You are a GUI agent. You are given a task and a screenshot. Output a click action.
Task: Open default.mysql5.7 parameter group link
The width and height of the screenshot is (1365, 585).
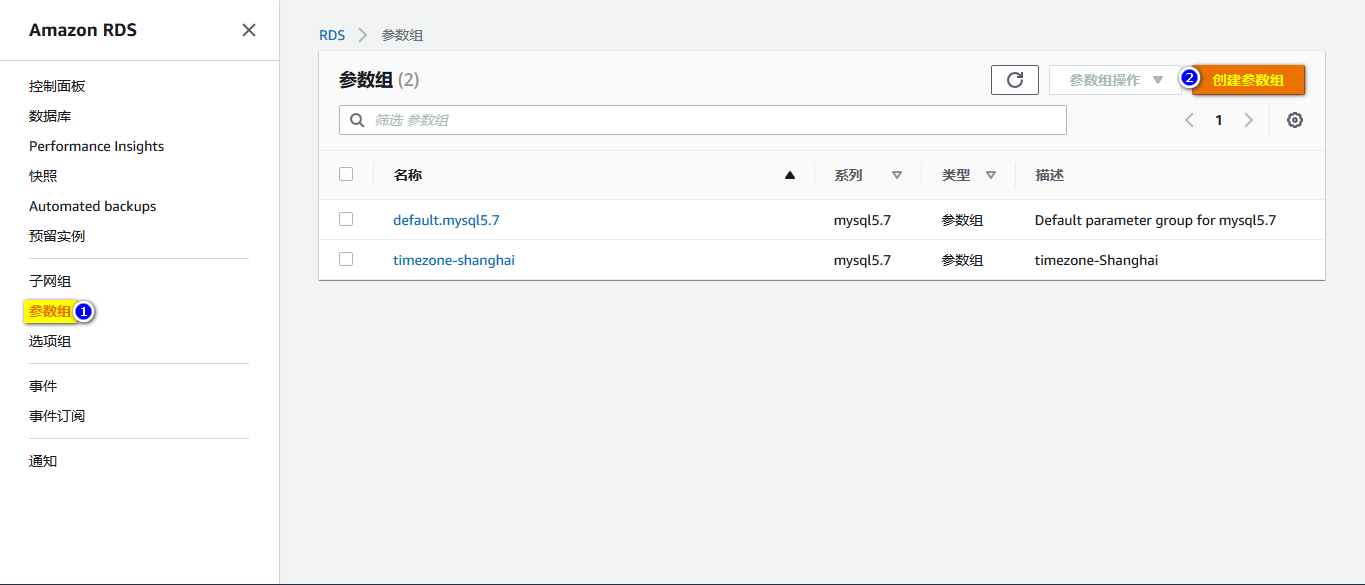tap(446, 220)
